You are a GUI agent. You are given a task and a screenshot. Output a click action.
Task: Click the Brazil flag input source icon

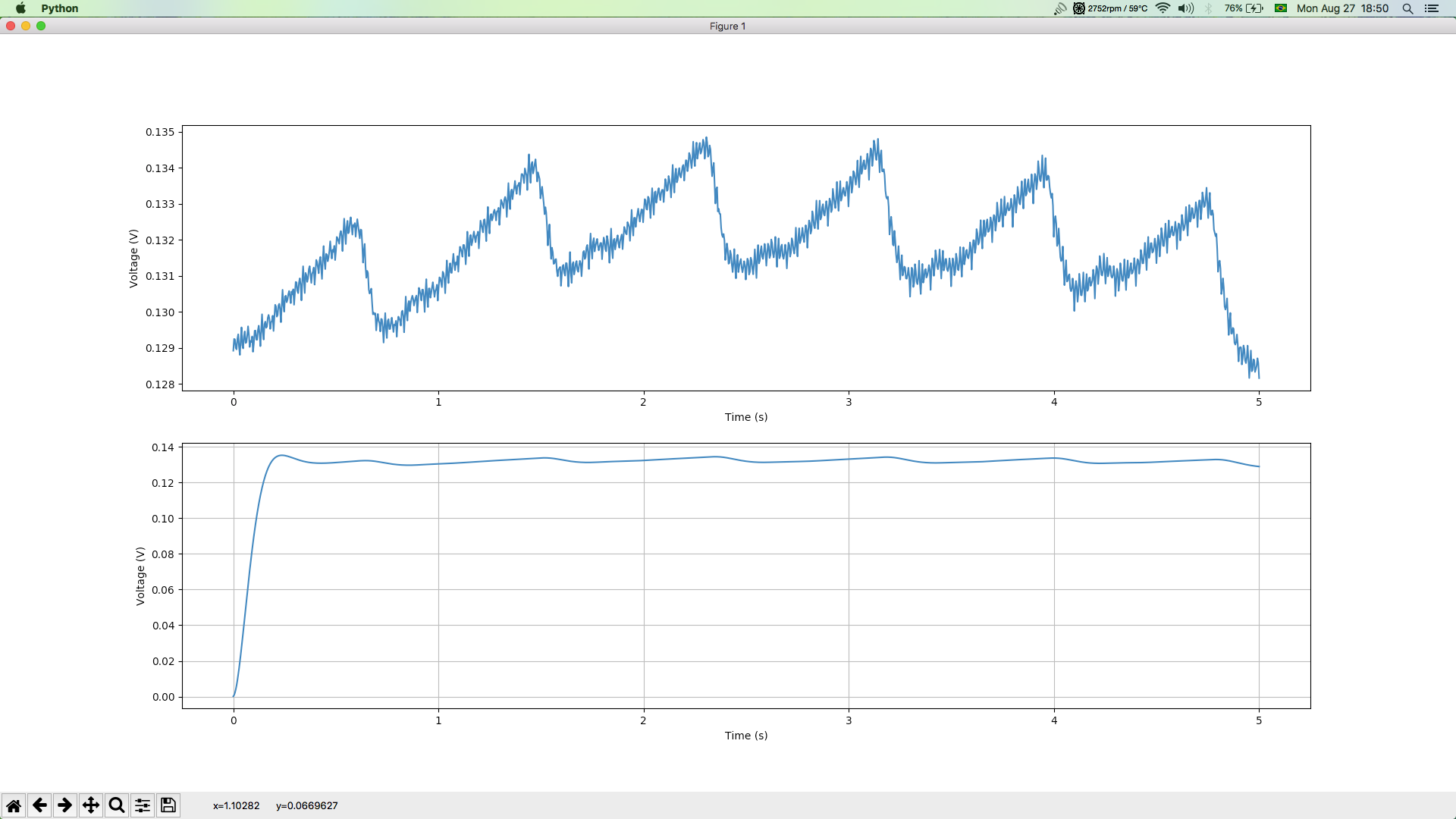[x=1281, y=8]
